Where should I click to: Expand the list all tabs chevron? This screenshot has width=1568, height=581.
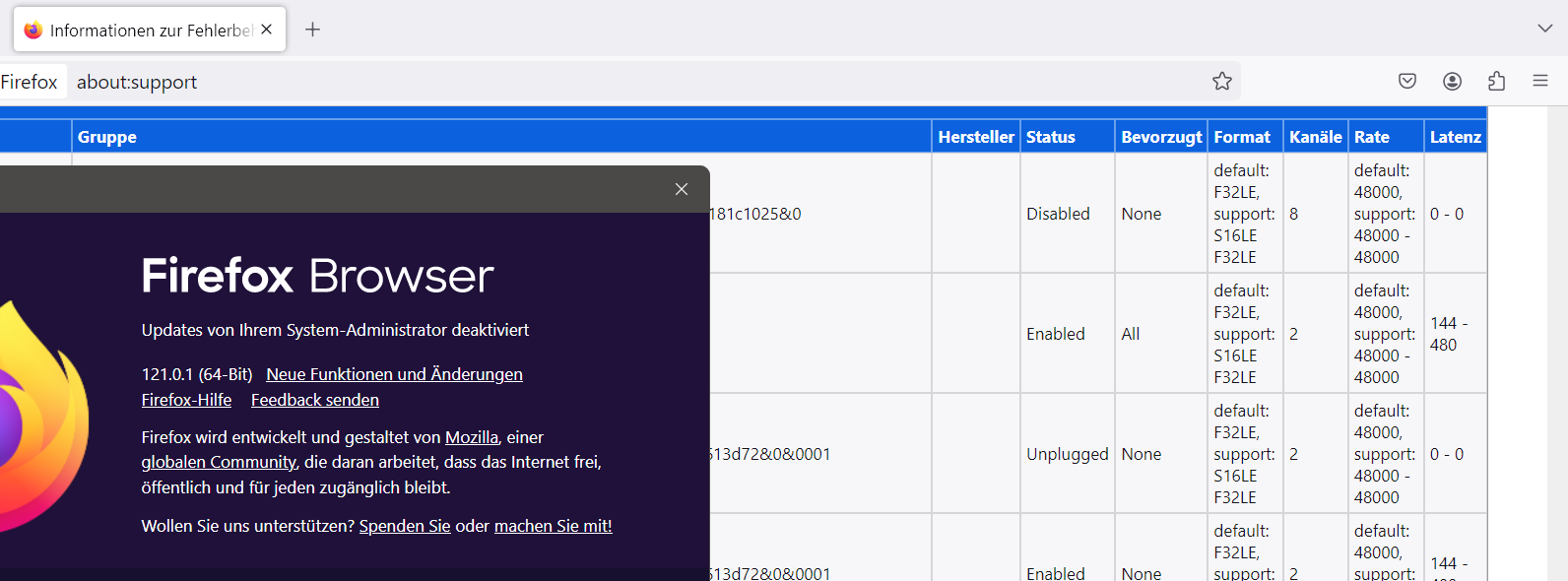(x=1544, y=29)
